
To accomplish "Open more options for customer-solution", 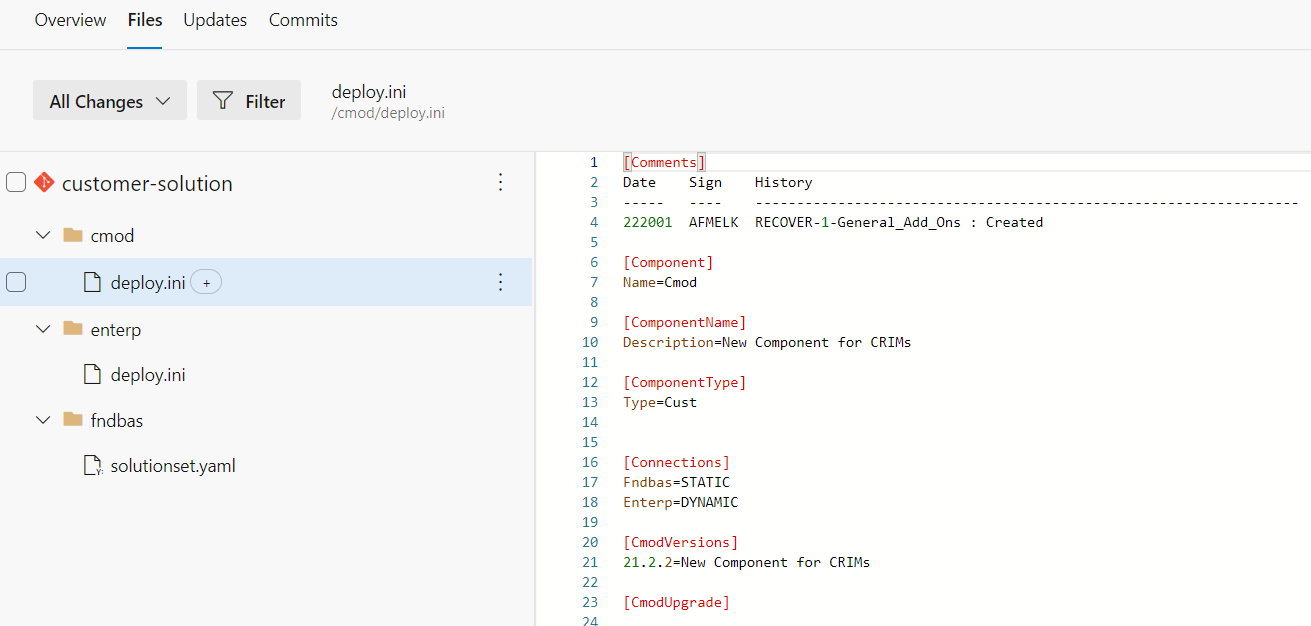I will [x=500, y=182].
